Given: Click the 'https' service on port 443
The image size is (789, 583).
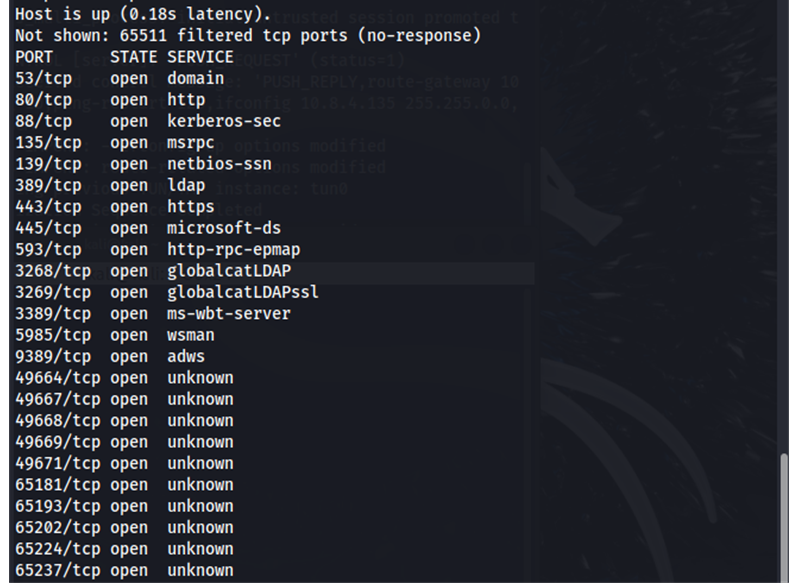Looking at the screenshot, I should point(190,207).
